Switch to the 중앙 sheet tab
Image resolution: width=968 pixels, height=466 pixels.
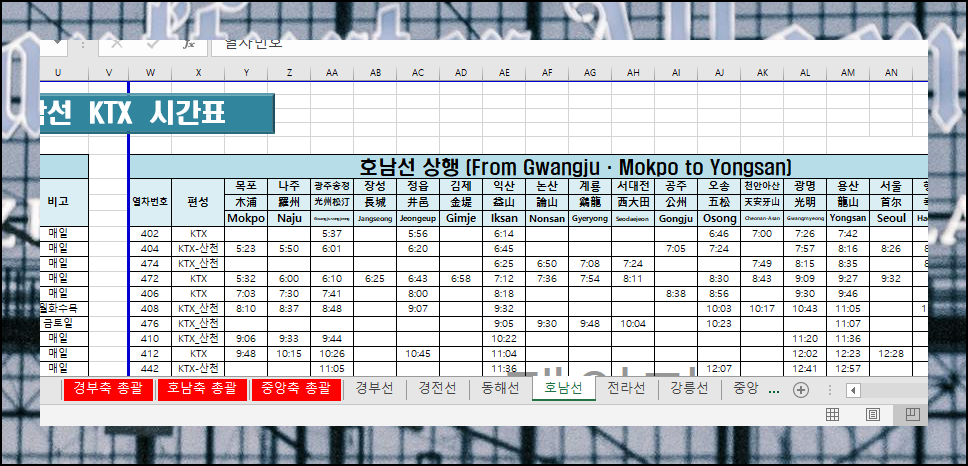pyautogui.click(x=745, y=389)
